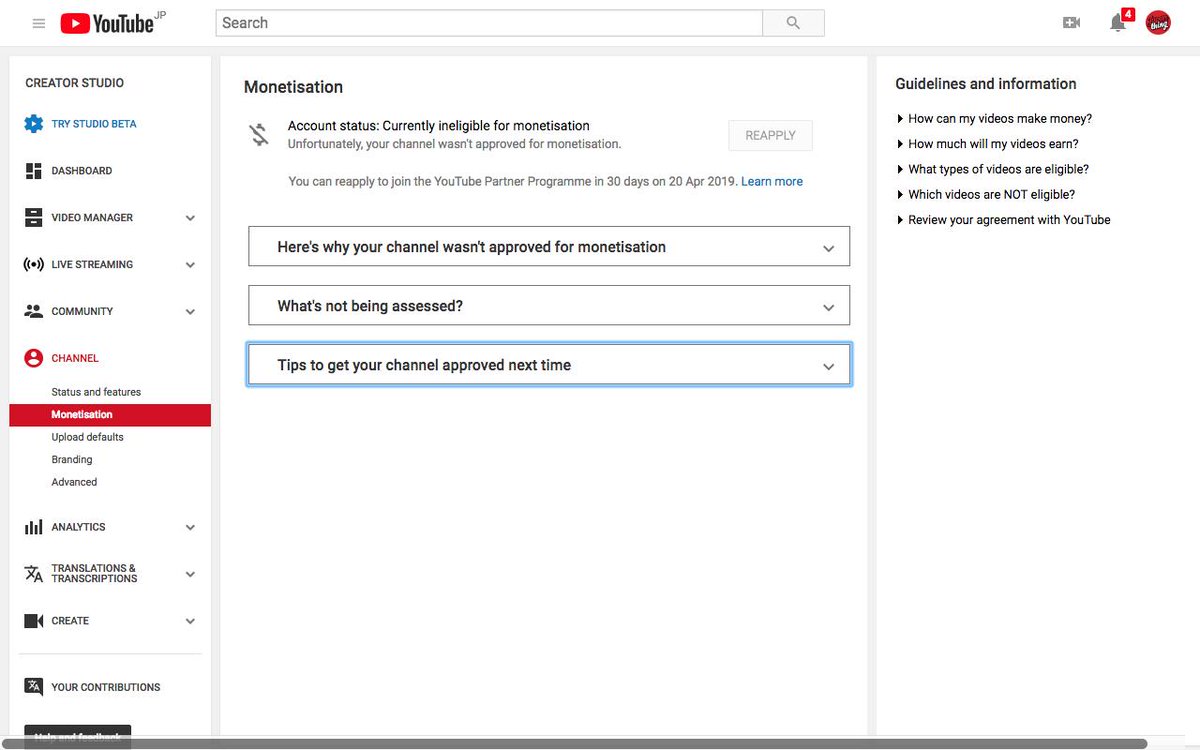
Task: Expand Create section chevron
Action: click(190, 621)
